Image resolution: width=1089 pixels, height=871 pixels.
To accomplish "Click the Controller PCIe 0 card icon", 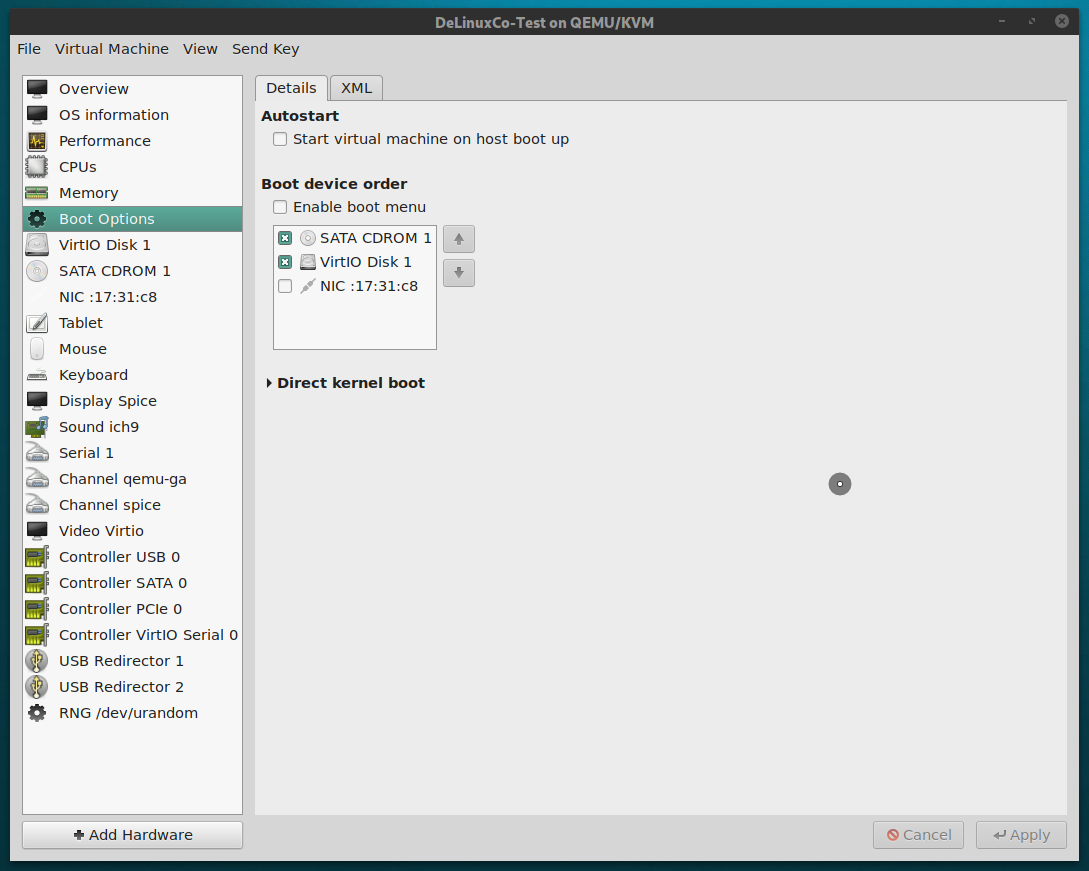I will 37,608.
